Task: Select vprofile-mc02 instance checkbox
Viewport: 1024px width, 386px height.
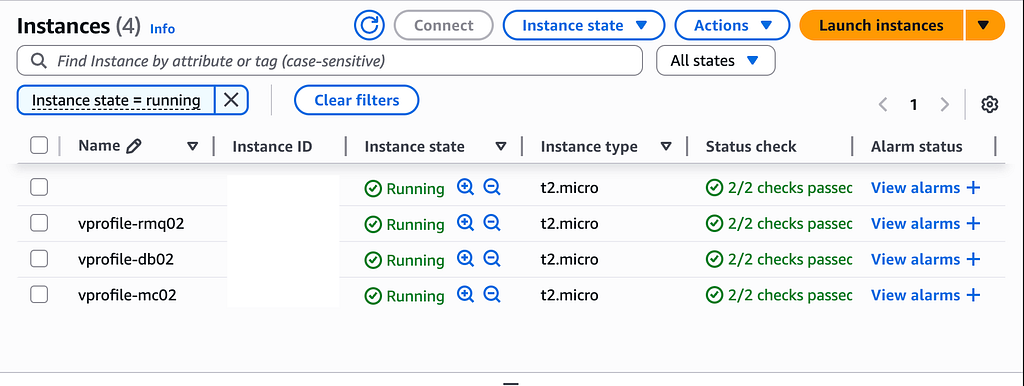Action: [x=39, y=295]
